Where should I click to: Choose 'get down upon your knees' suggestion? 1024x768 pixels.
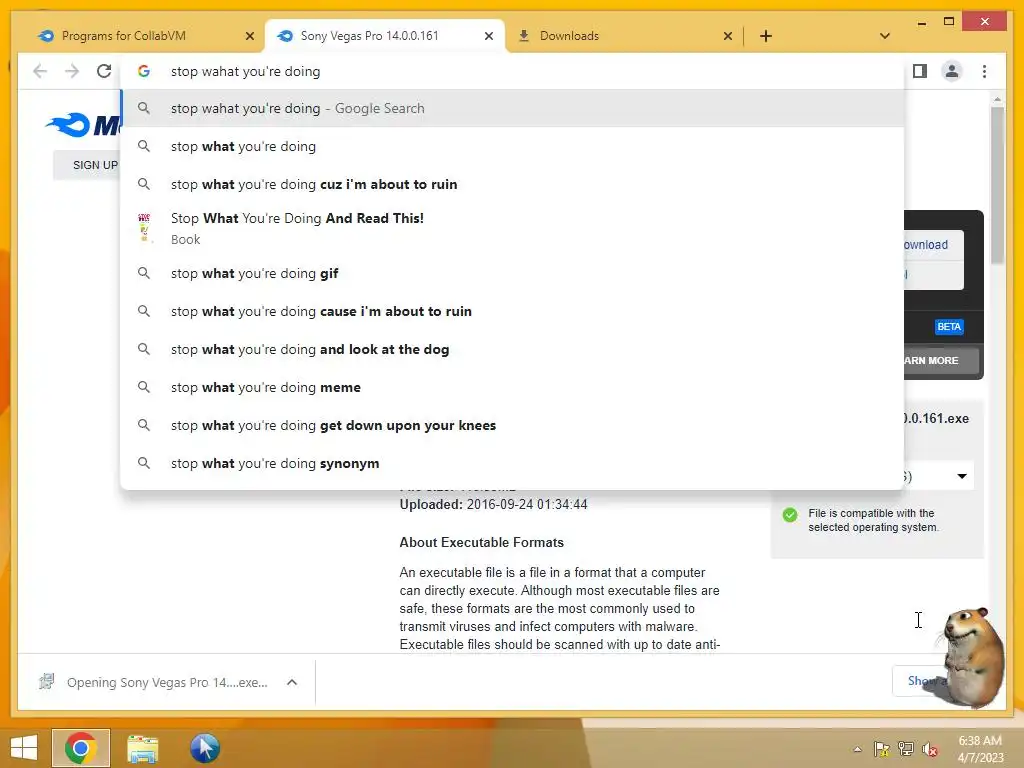tap(513, 425)
